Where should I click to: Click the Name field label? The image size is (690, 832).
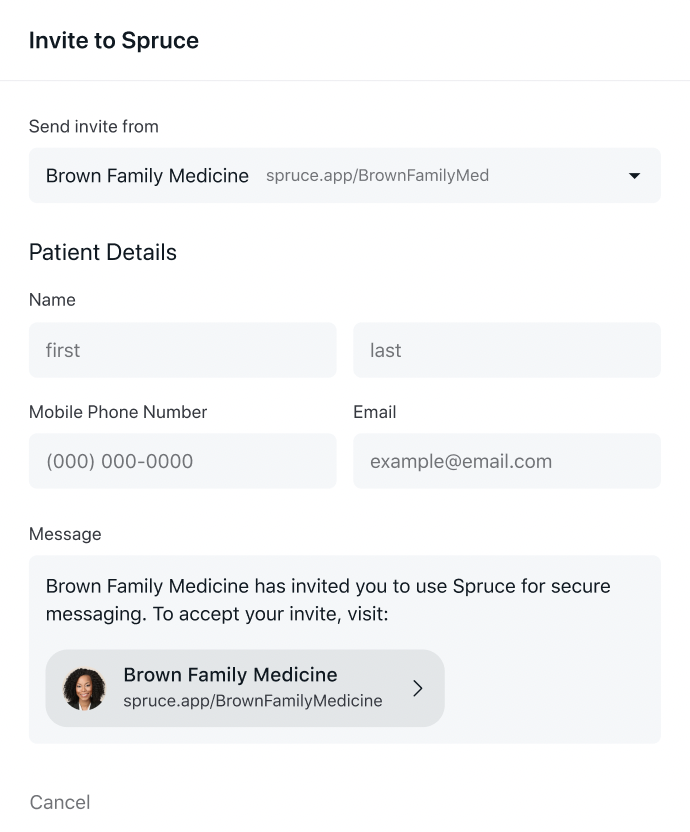(52, 299)
